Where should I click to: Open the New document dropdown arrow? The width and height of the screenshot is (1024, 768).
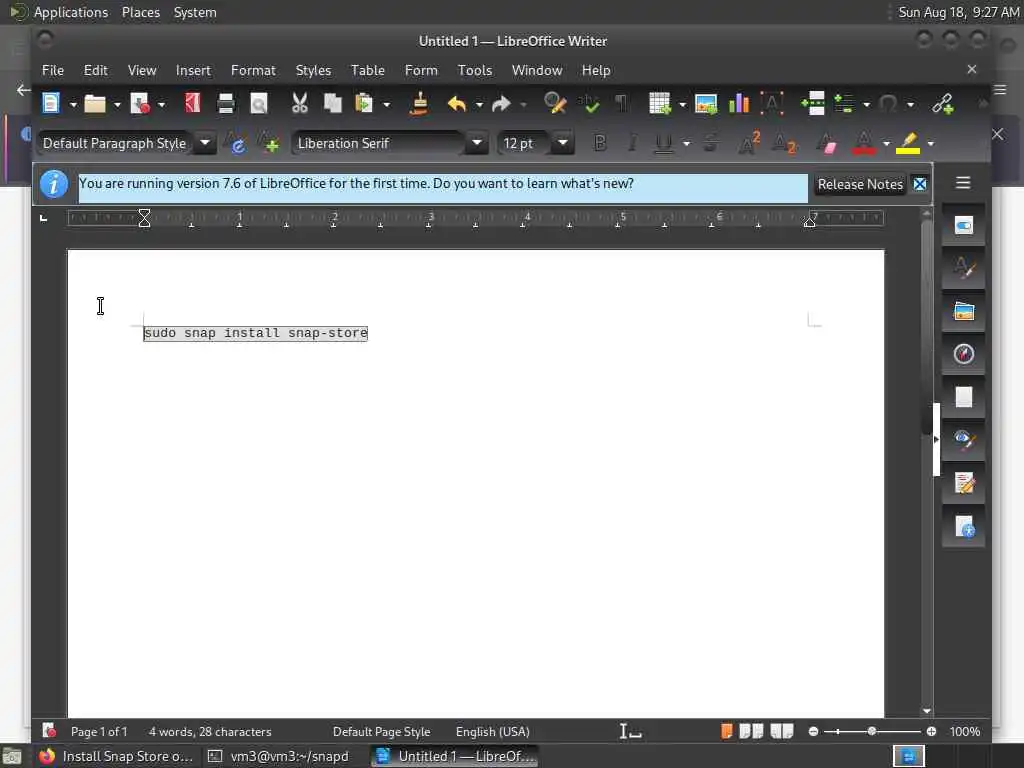click(73, 104)
